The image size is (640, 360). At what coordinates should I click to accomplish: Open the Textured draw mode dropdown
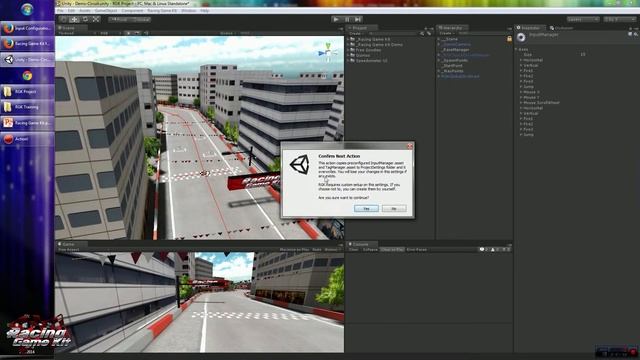[76, 33]
